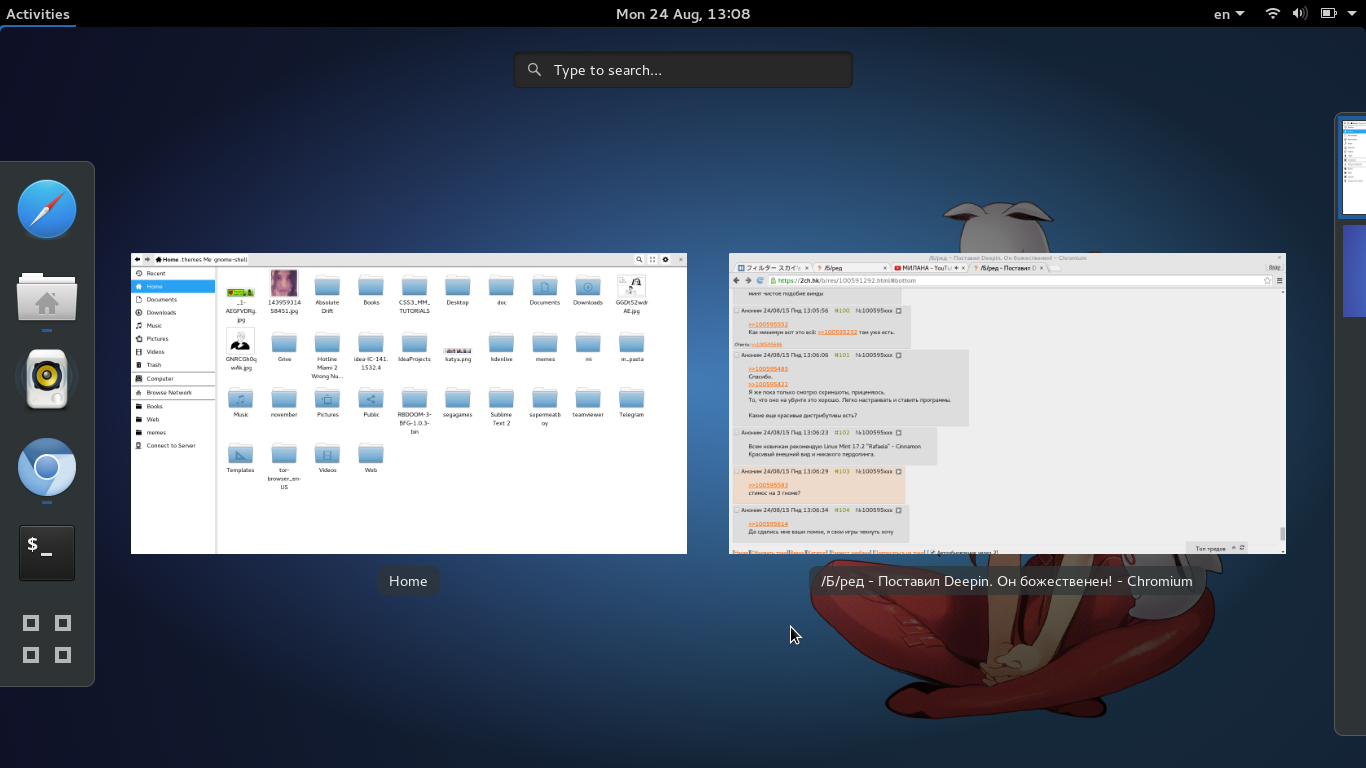Select Downloads in Files sidebar
Viewport: 1366px width, 768px height.
(x=173, y=312)
